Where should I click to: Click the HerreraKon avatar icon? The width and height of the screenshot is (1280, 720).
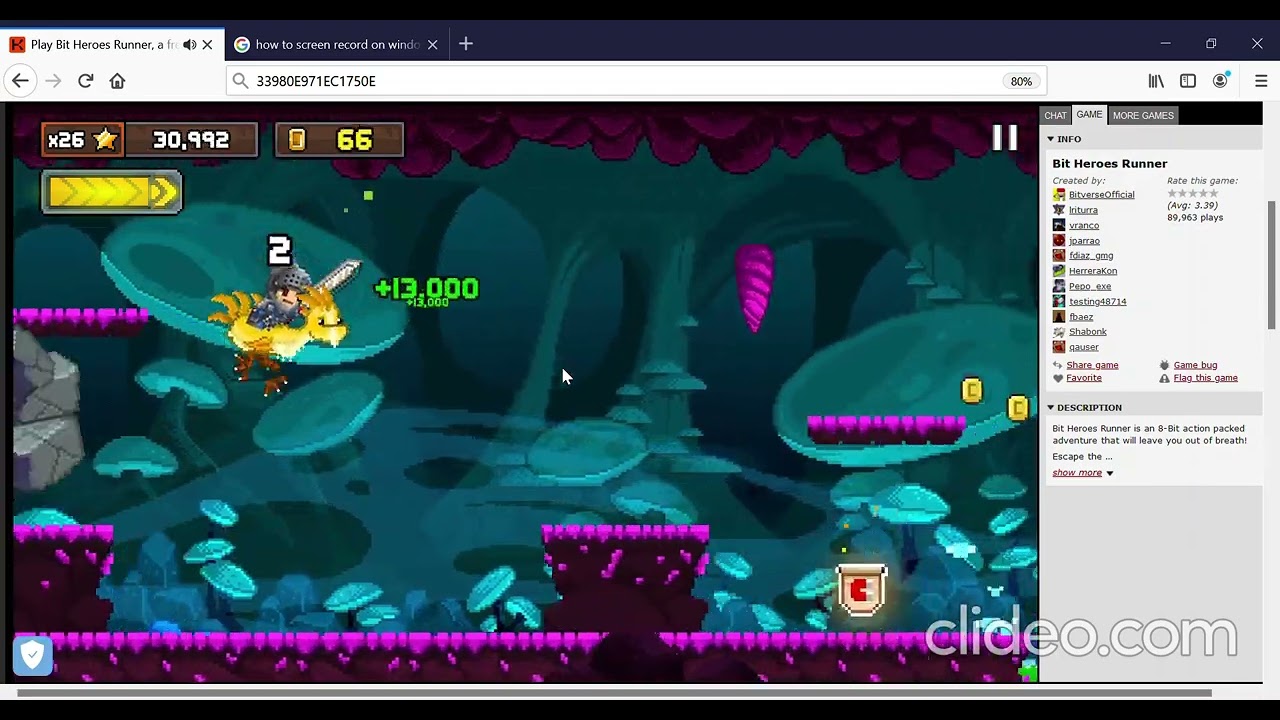click(x=1059, y=271)
